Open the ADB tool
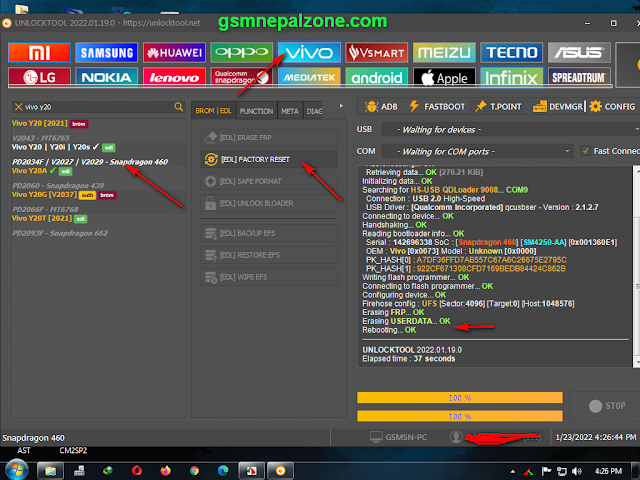The height and width of the screenshot is (480, 640). 381,107
